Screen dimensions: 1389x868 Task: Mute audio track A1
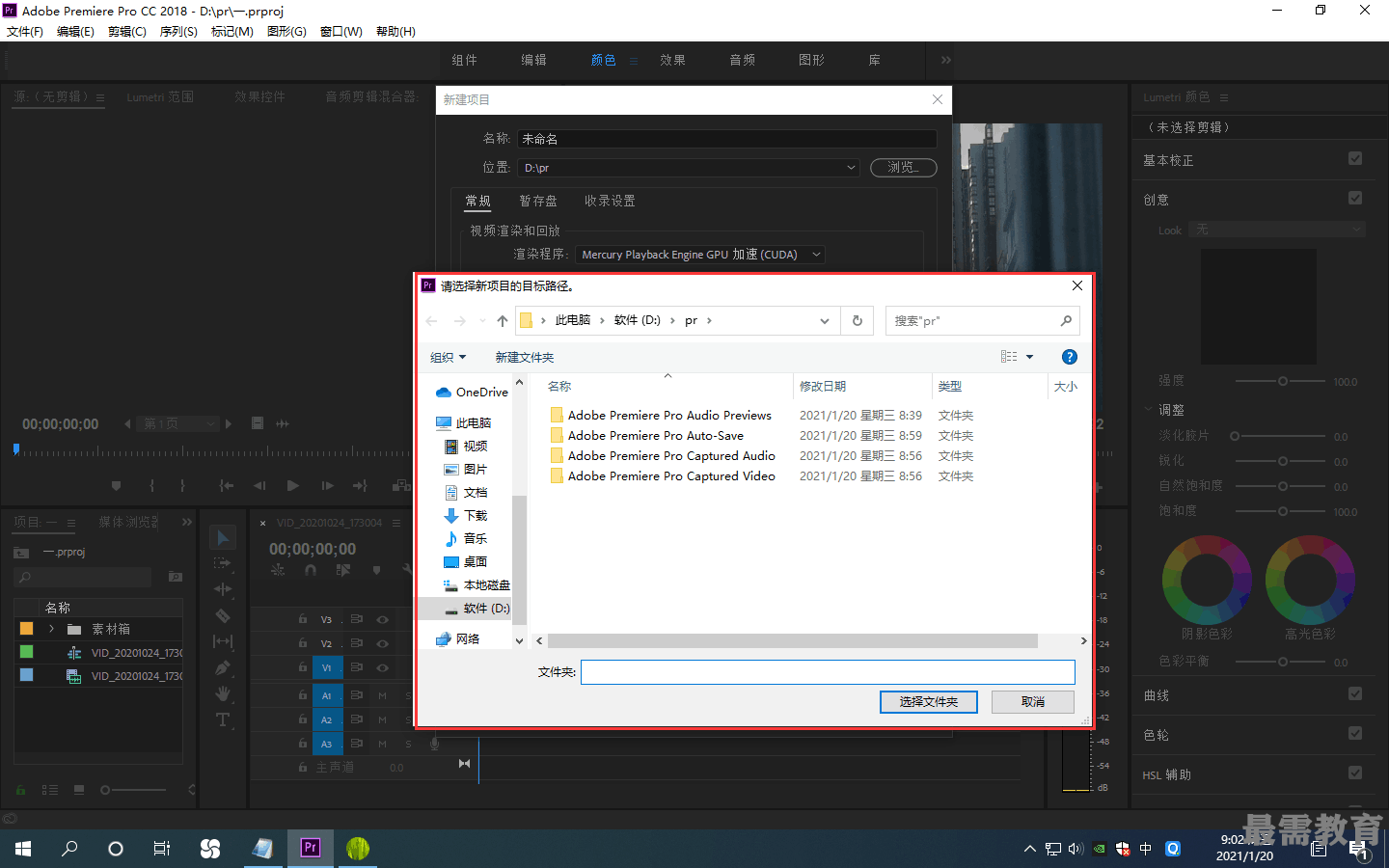pos(383,695)
